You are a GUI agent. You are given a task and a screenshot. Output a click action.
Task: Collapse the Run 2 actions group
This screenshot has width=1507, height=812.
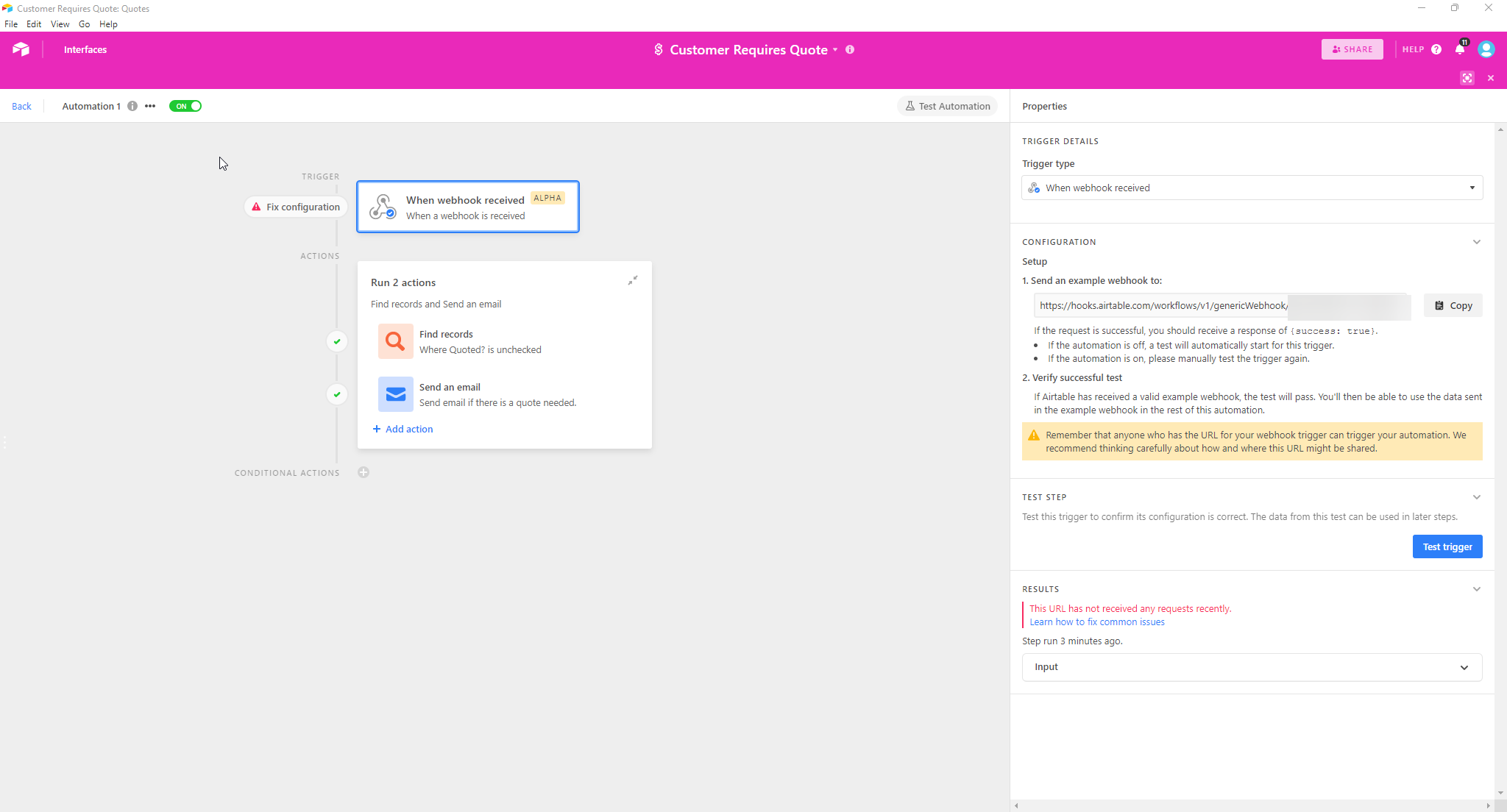633,281
